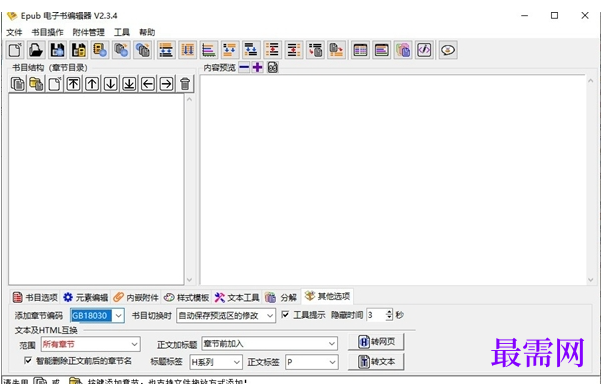
Task: Click the new blank file toolbar icon
Action: click(x=15, y=50)
